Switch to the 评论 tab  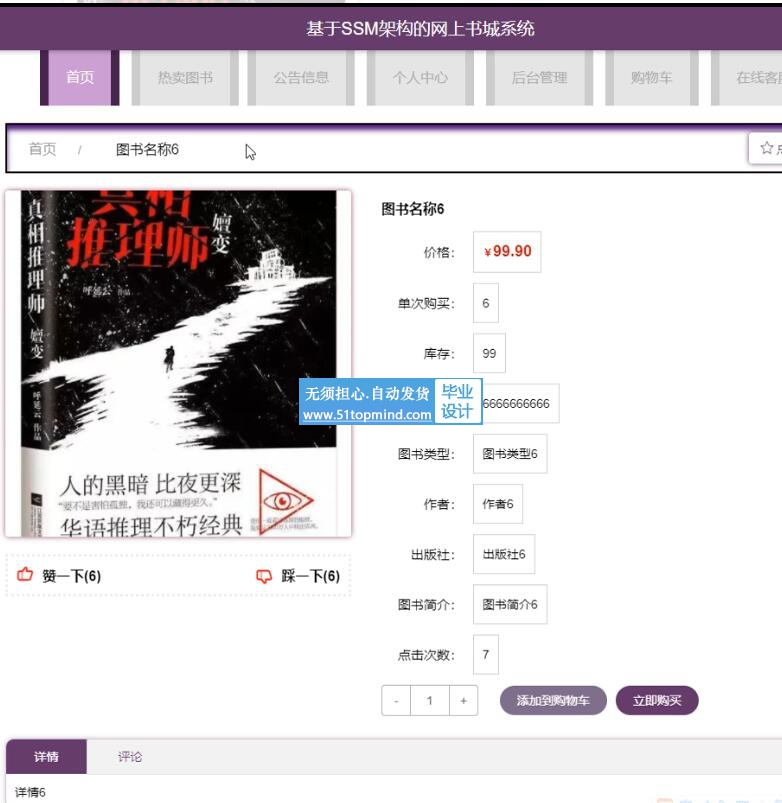pyautogui.click(x=130, y=756)
